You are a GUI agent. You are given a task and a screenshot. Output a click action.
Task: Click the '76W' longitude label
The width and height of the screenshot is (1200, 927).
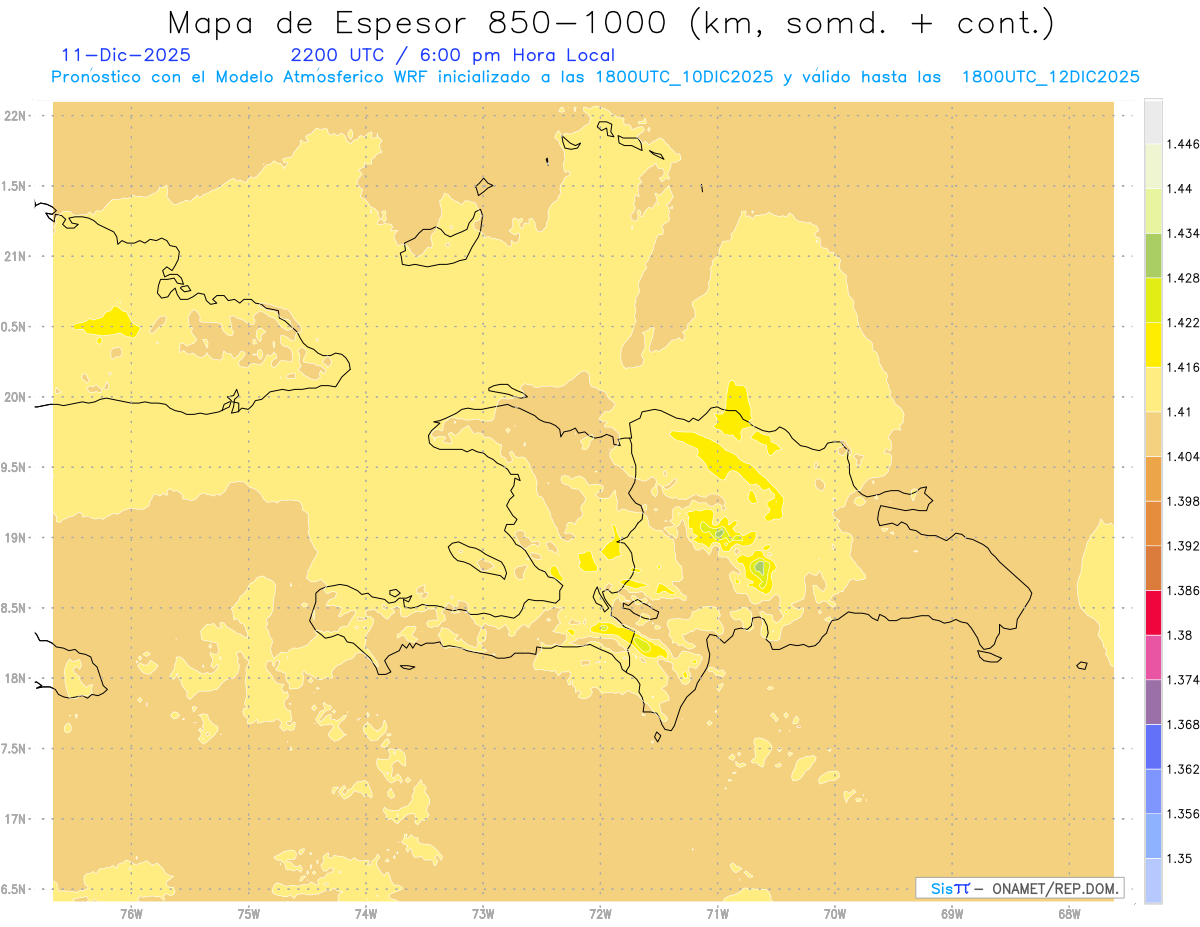[131, 913]
